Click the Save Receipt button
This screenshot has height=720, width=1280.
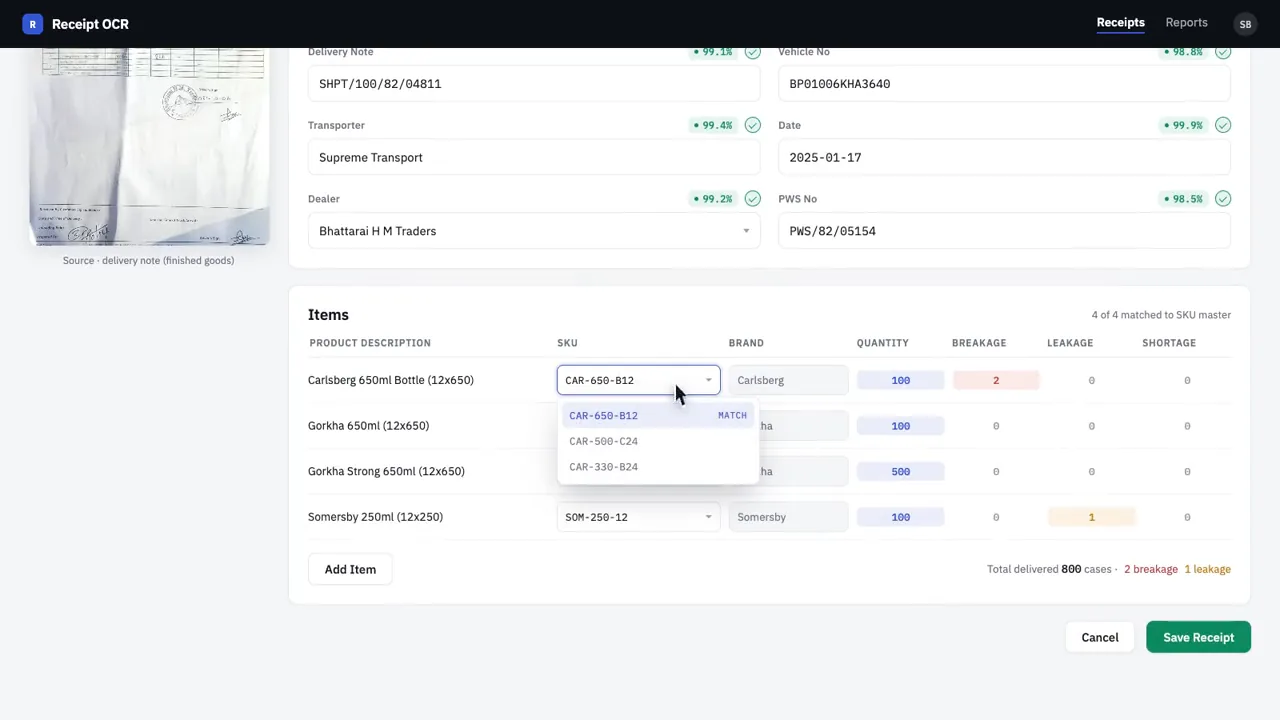click(1198, 637)
